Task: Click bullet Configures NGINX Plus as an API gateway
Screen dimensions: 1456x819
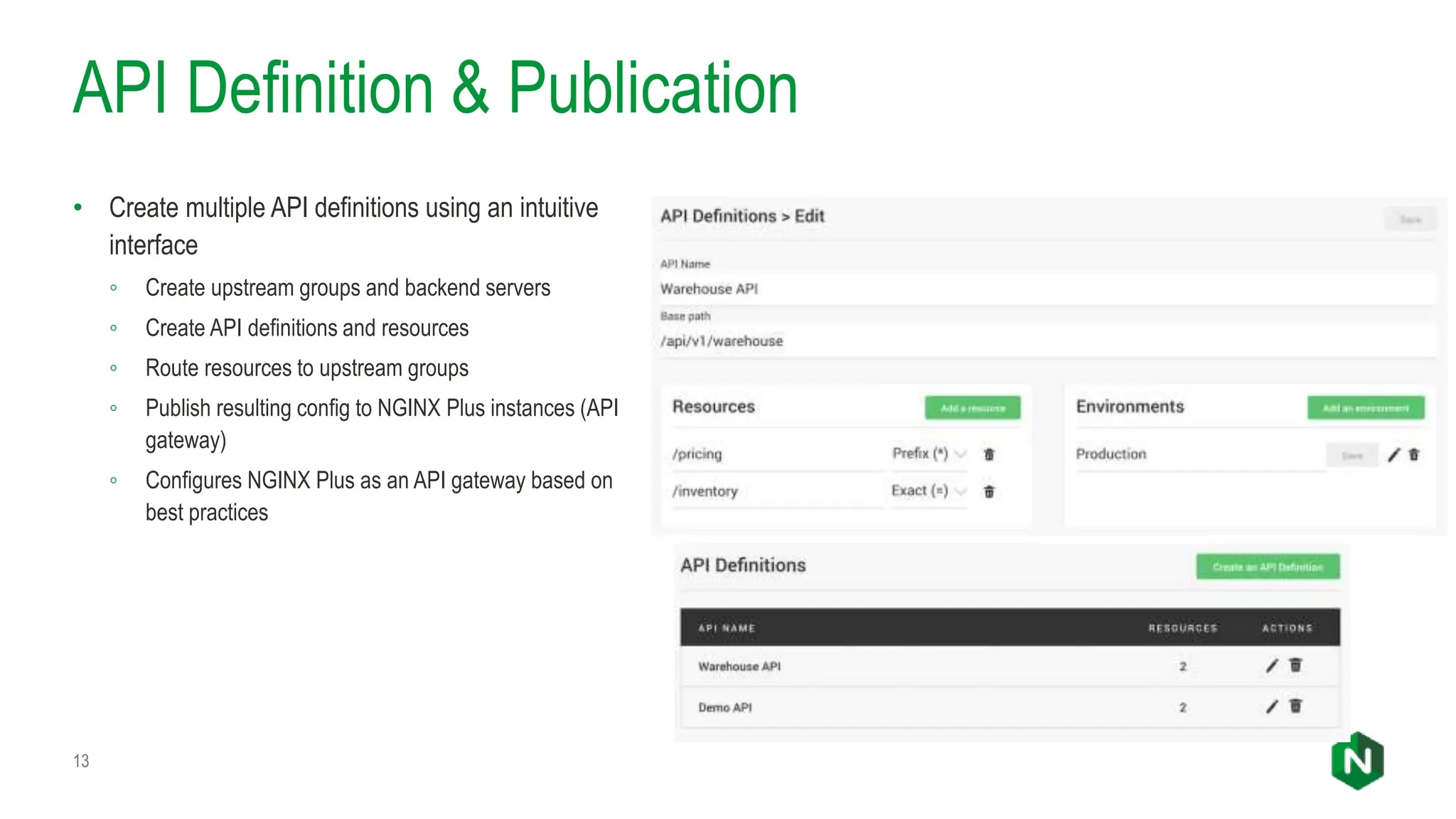Action: pyautogui.click(x=379, y=496)
